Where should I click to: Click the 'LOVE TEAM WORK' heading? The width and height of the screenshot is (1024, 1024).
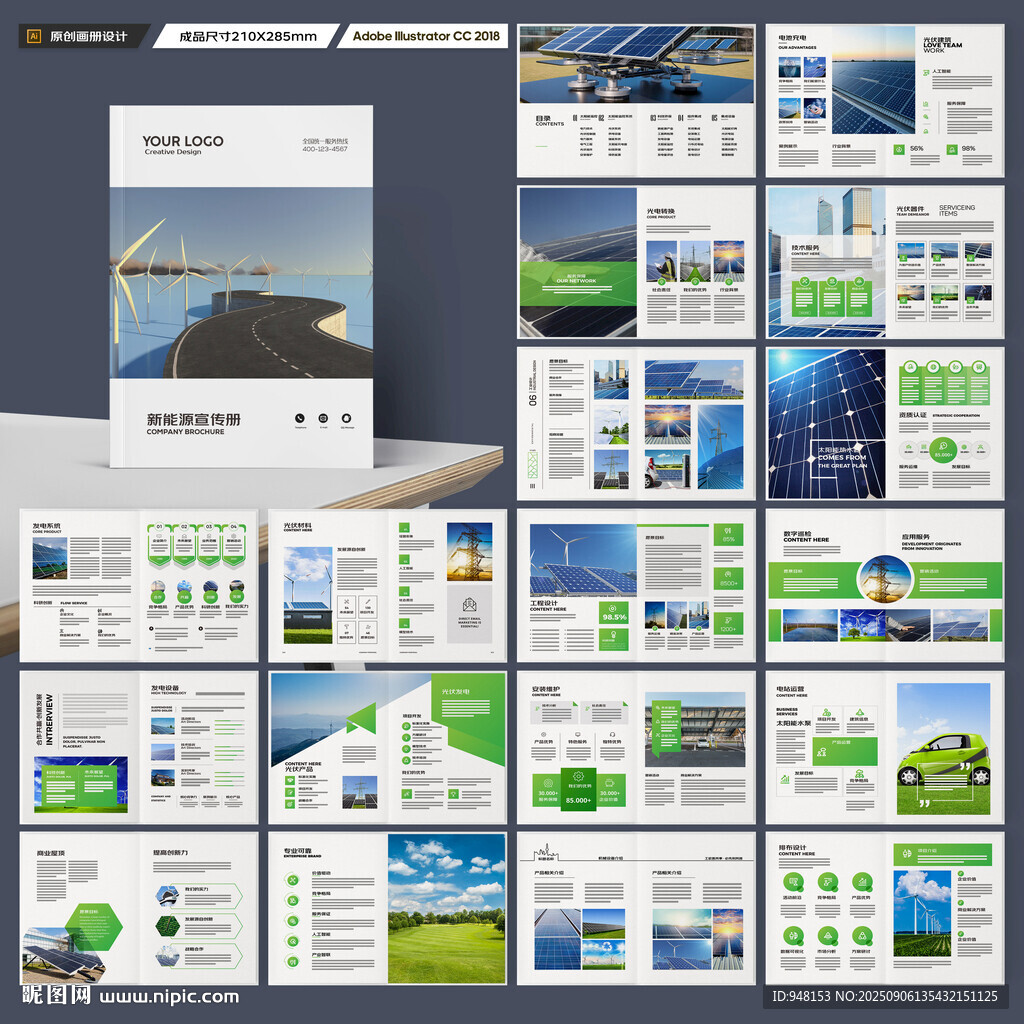[x=942, y=48]
